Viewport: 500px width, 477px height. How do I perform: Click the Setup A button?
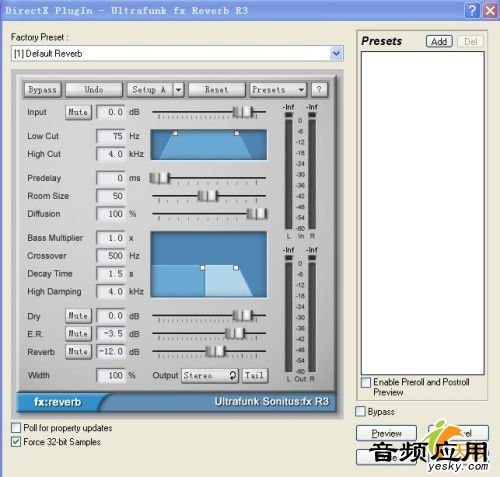pyautogui.click(x=150, y=90)
